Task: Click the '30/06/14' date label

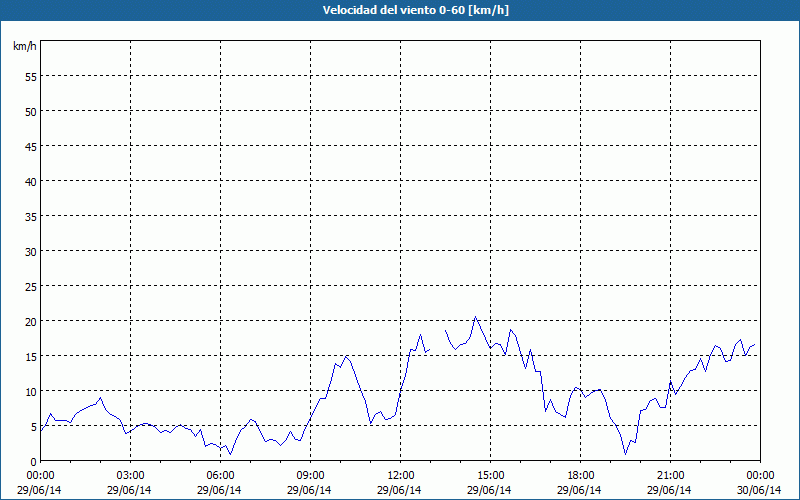Action: 759,490
